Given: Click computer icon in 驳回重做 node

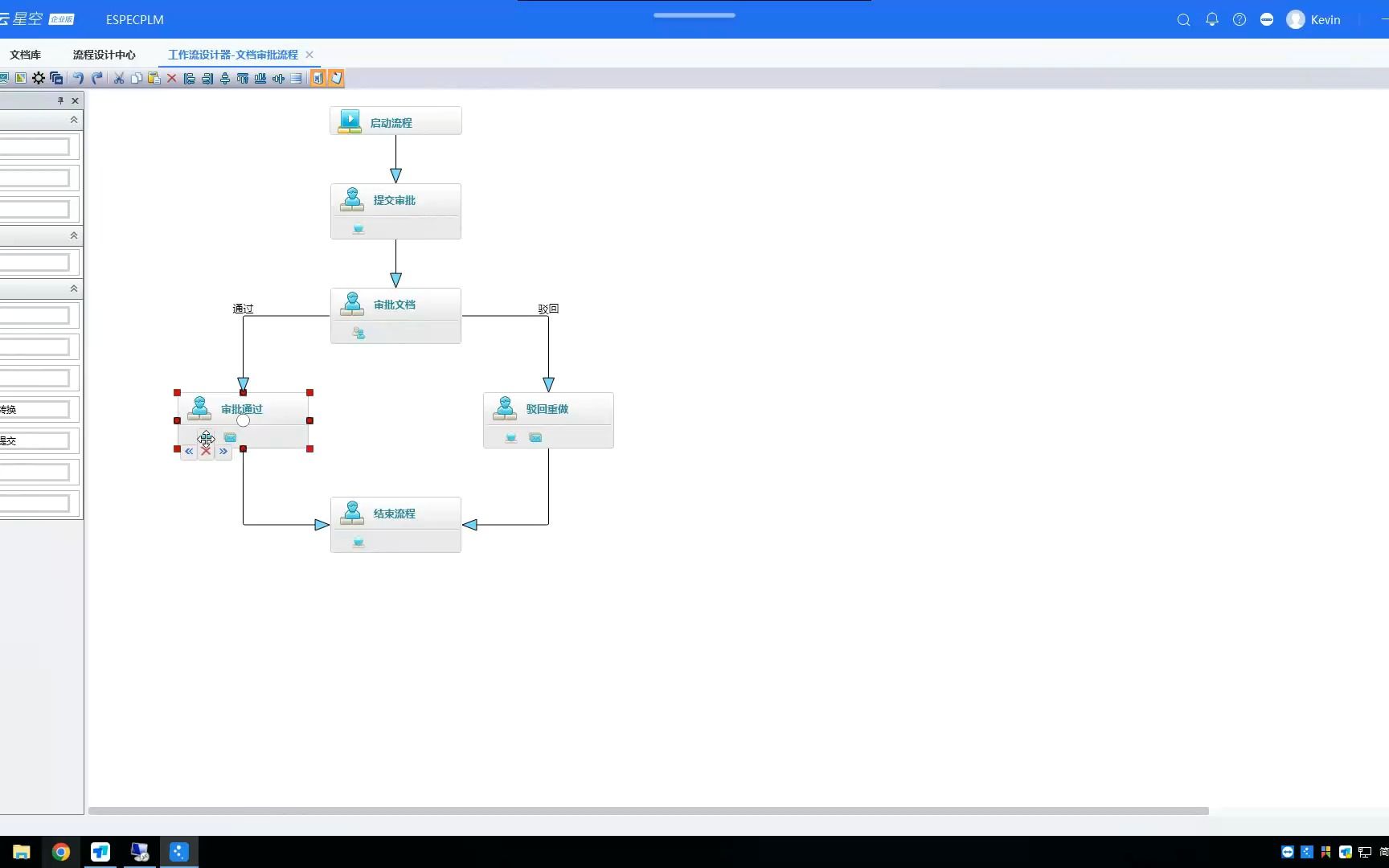Looking at the screenshot, I should (510, 437).
